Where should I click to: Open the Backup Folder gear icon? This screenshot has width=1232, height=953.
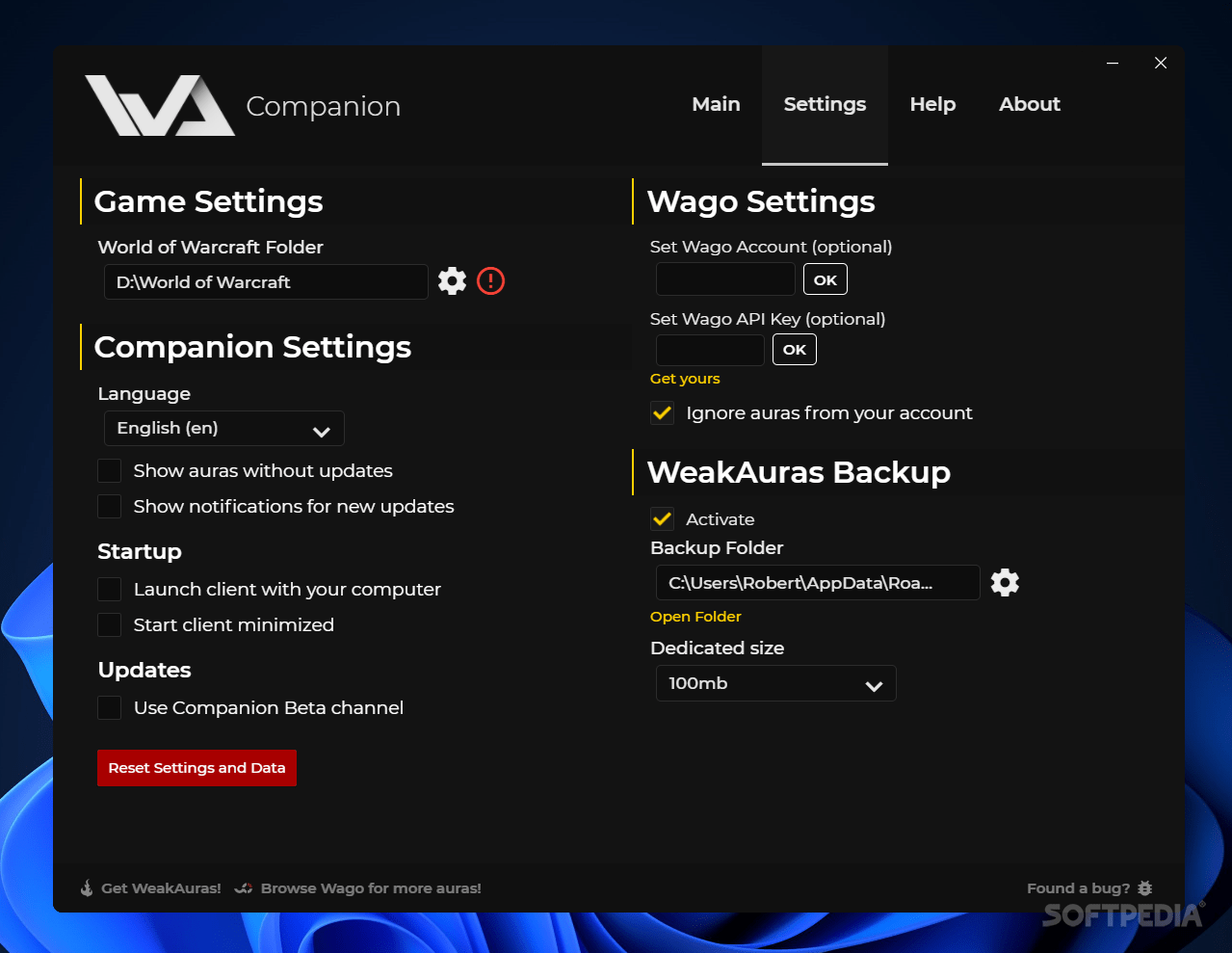1005,582
